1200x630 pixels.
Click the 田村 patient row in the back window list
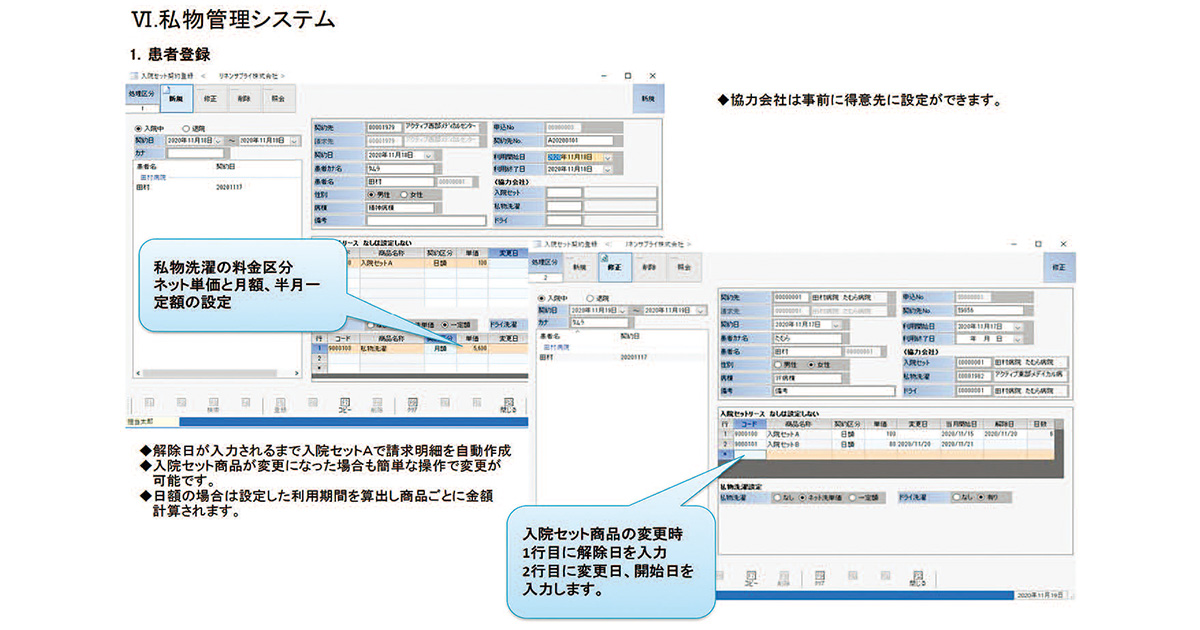click(215, 186)
